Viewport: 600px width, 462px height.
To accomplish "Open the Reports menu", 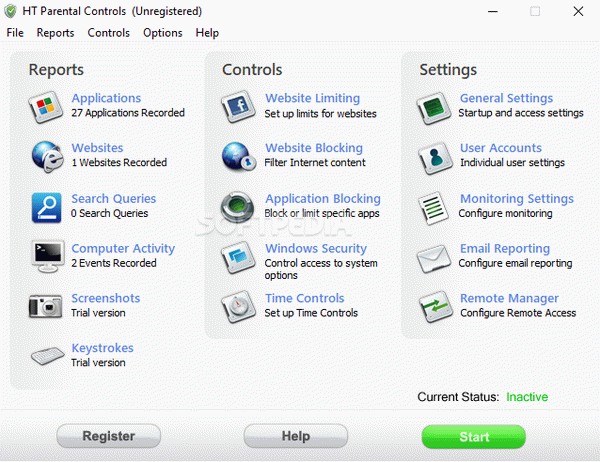I will coord(55,33).
